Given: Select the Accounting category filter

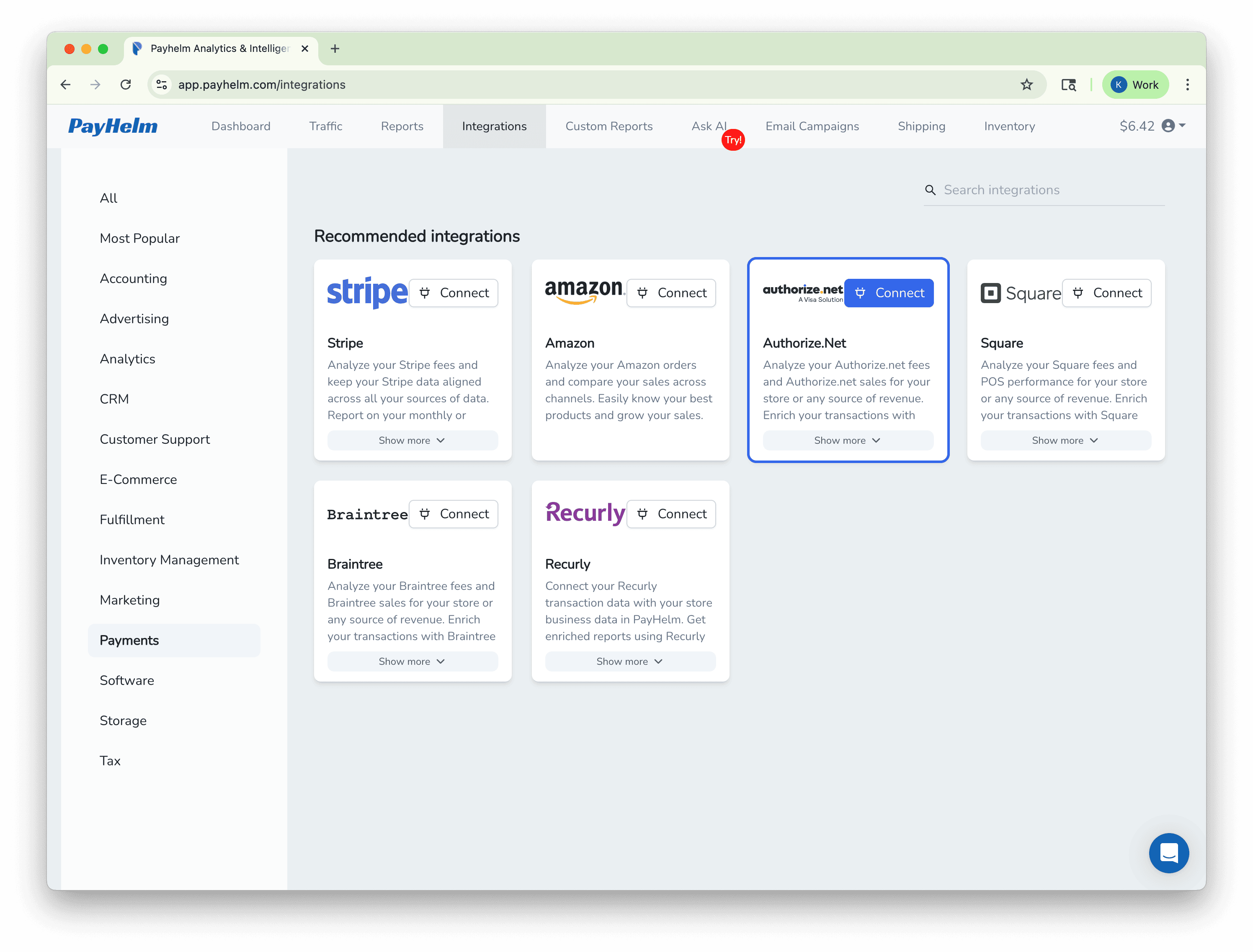Looking at the screenshot, I should click(x=134, y=278).
